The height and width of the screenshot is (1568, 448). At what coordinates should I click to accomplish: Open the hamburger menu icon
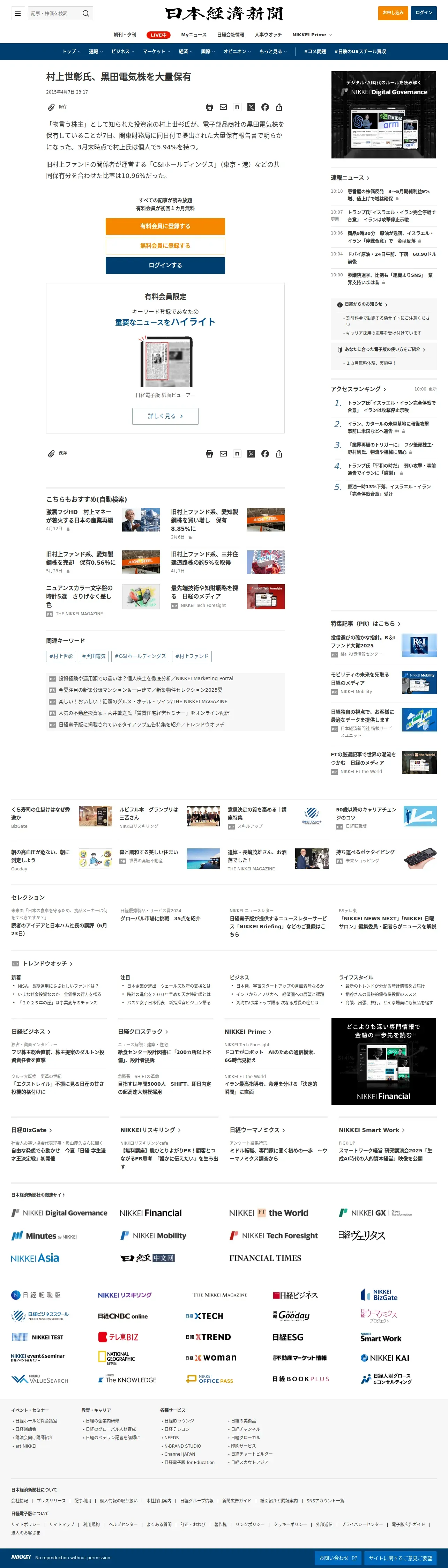click(18, 13)
